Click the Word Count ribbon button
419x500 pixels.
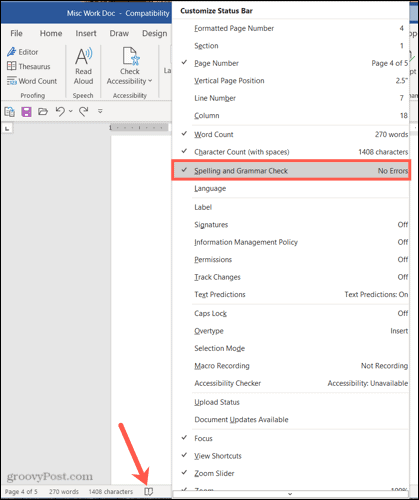(x=32, y=81)
